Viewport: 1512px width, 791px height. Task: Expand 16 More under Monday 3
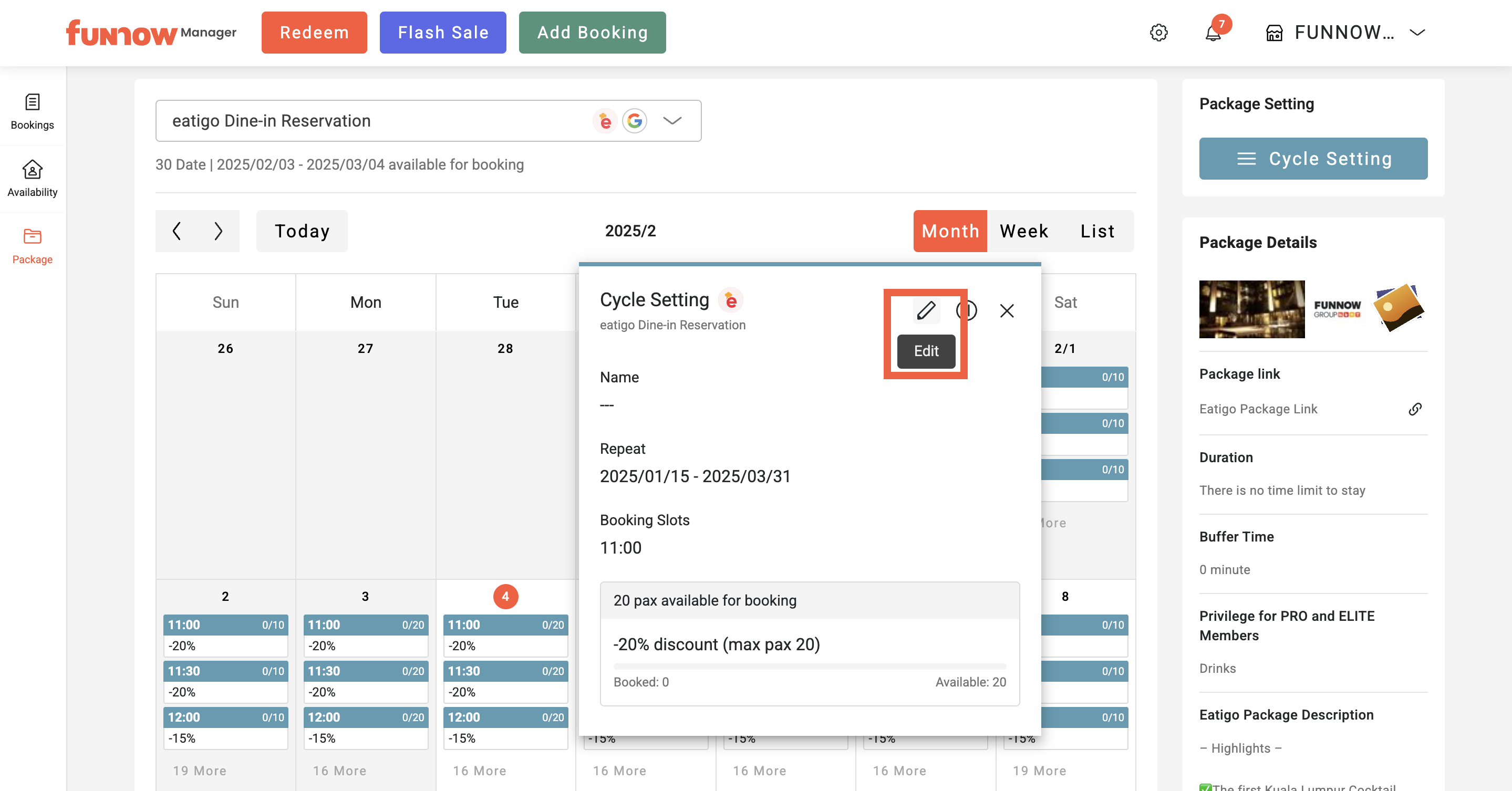pos(339,771)
